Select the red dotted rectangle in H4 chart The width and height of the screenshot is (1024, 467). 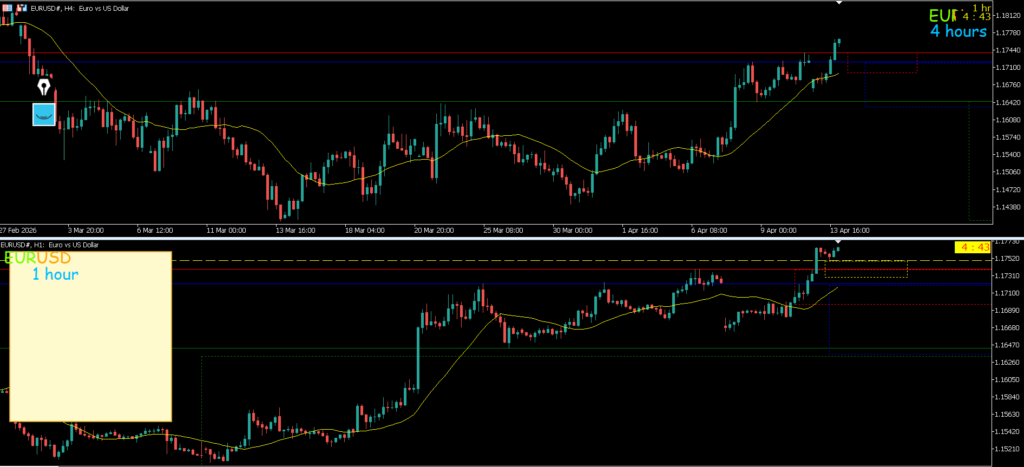pos(882,63)
